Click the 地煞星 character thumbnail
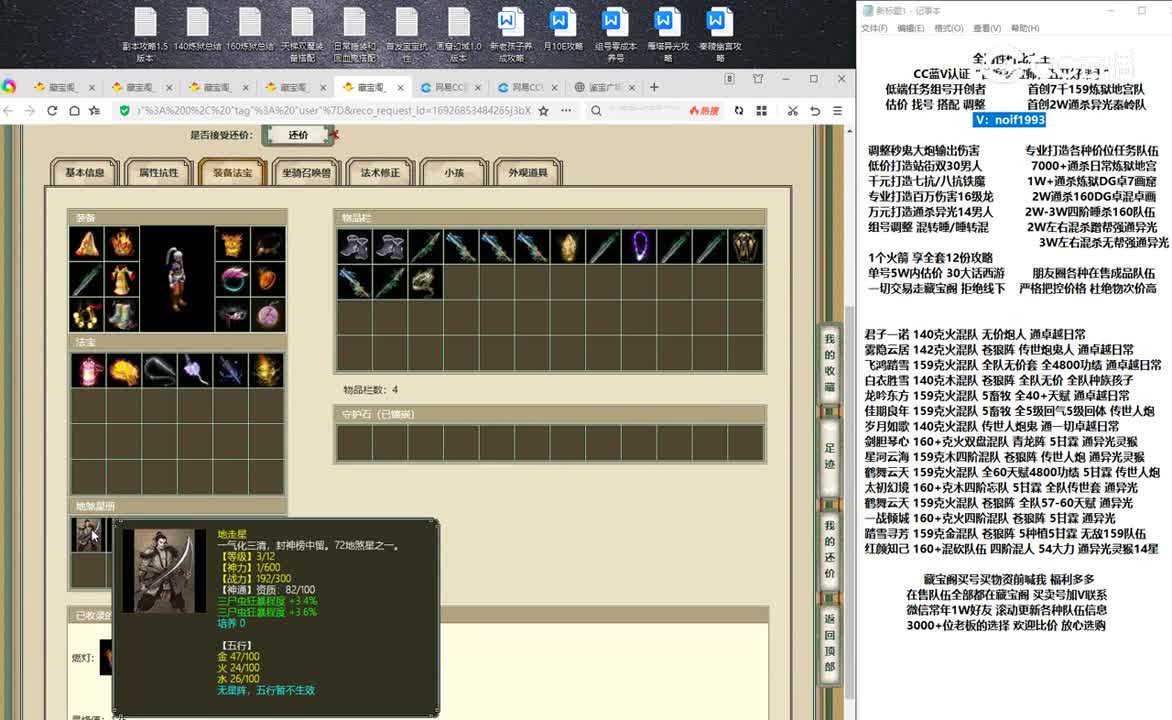Screen dimensions: 1172x720 87,535
